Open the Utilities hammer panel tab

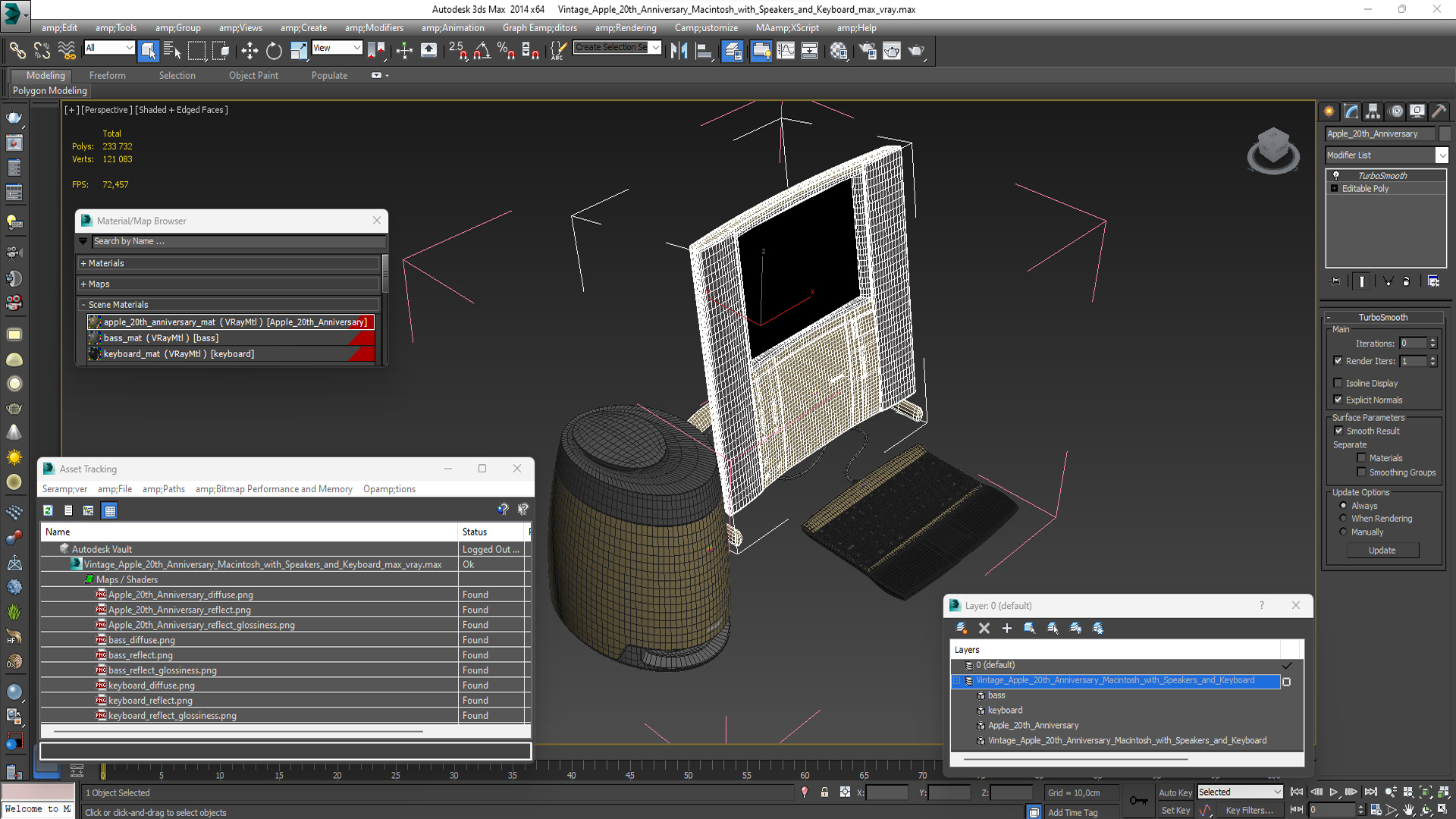(1439, 111)
